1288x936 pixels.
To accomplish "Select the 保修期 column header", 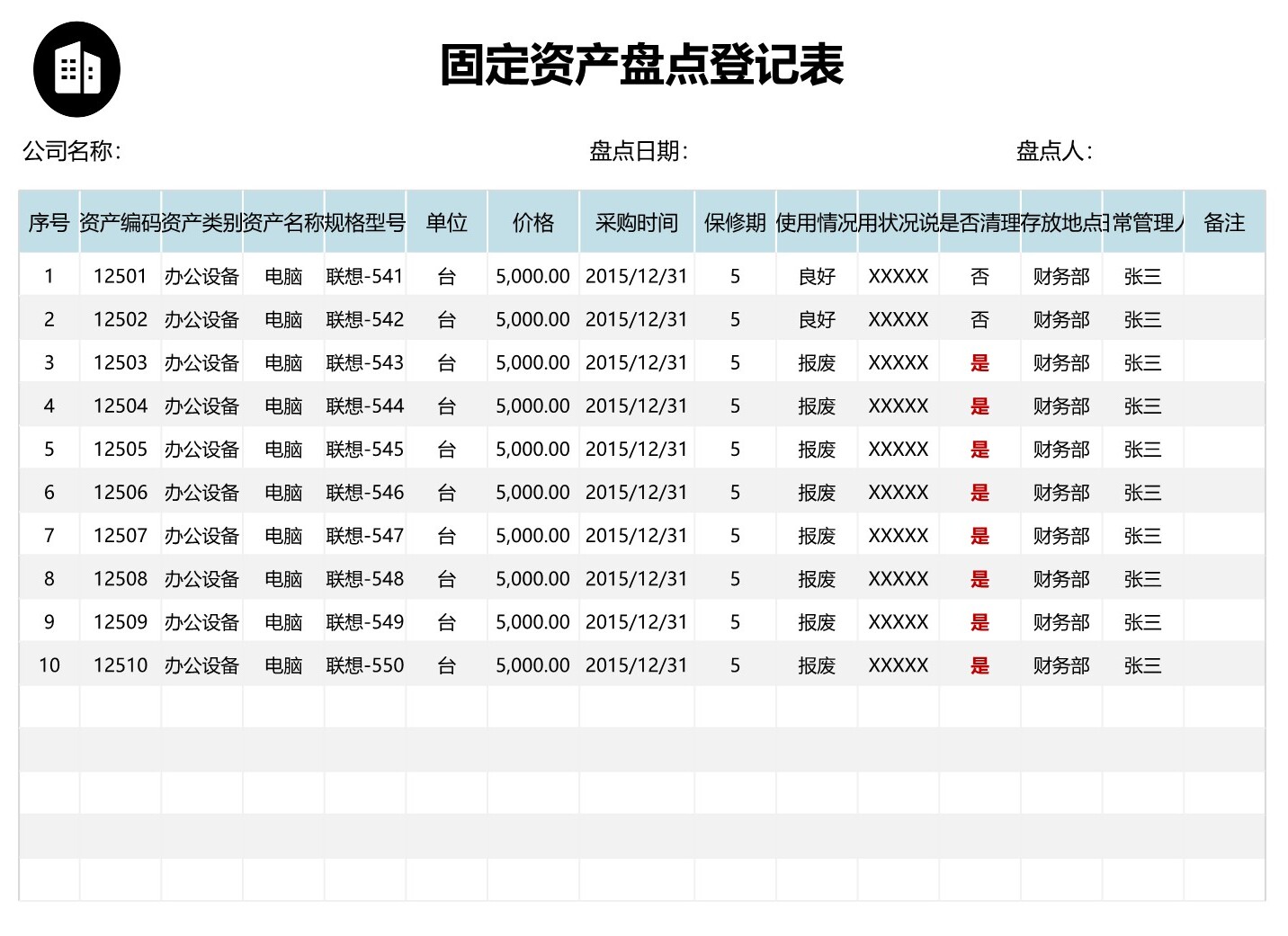I will pos(735,222).
